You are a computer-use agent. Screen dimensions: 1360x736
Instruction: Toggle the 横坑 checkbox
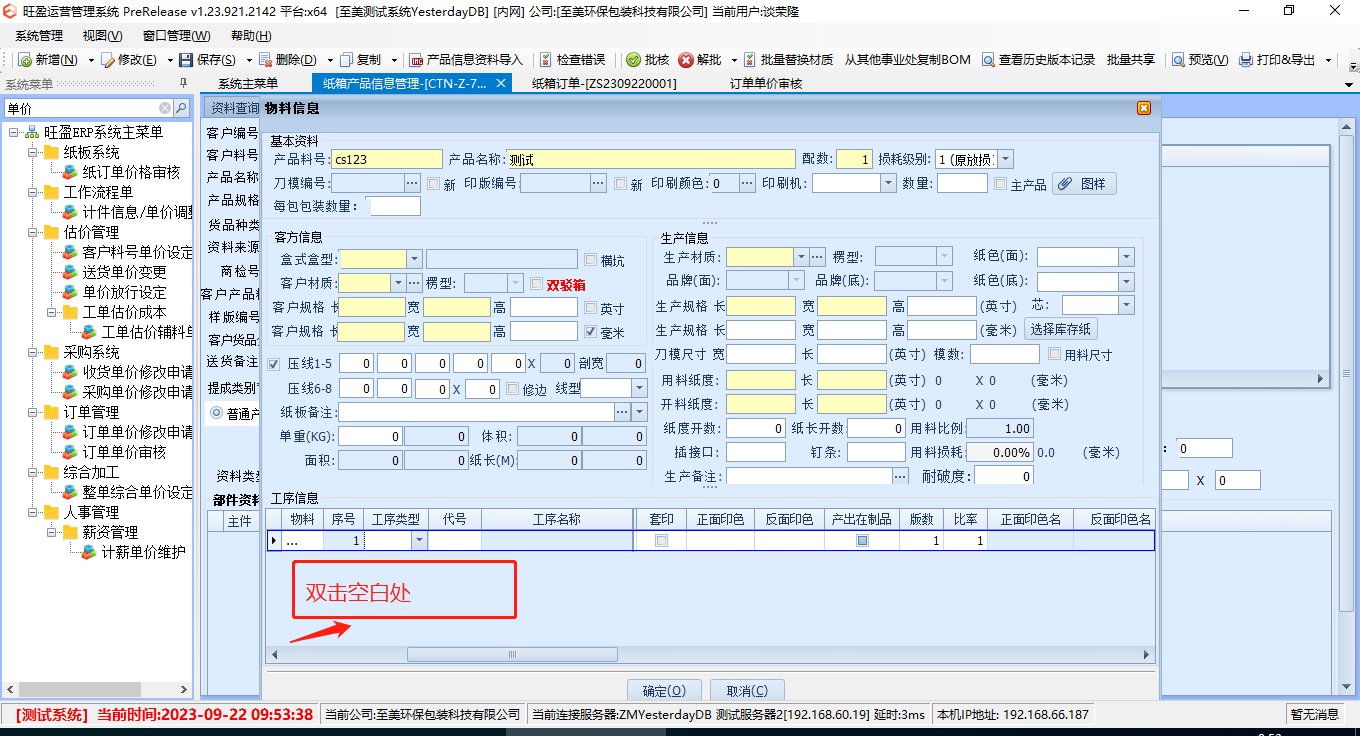coord(591,260)
